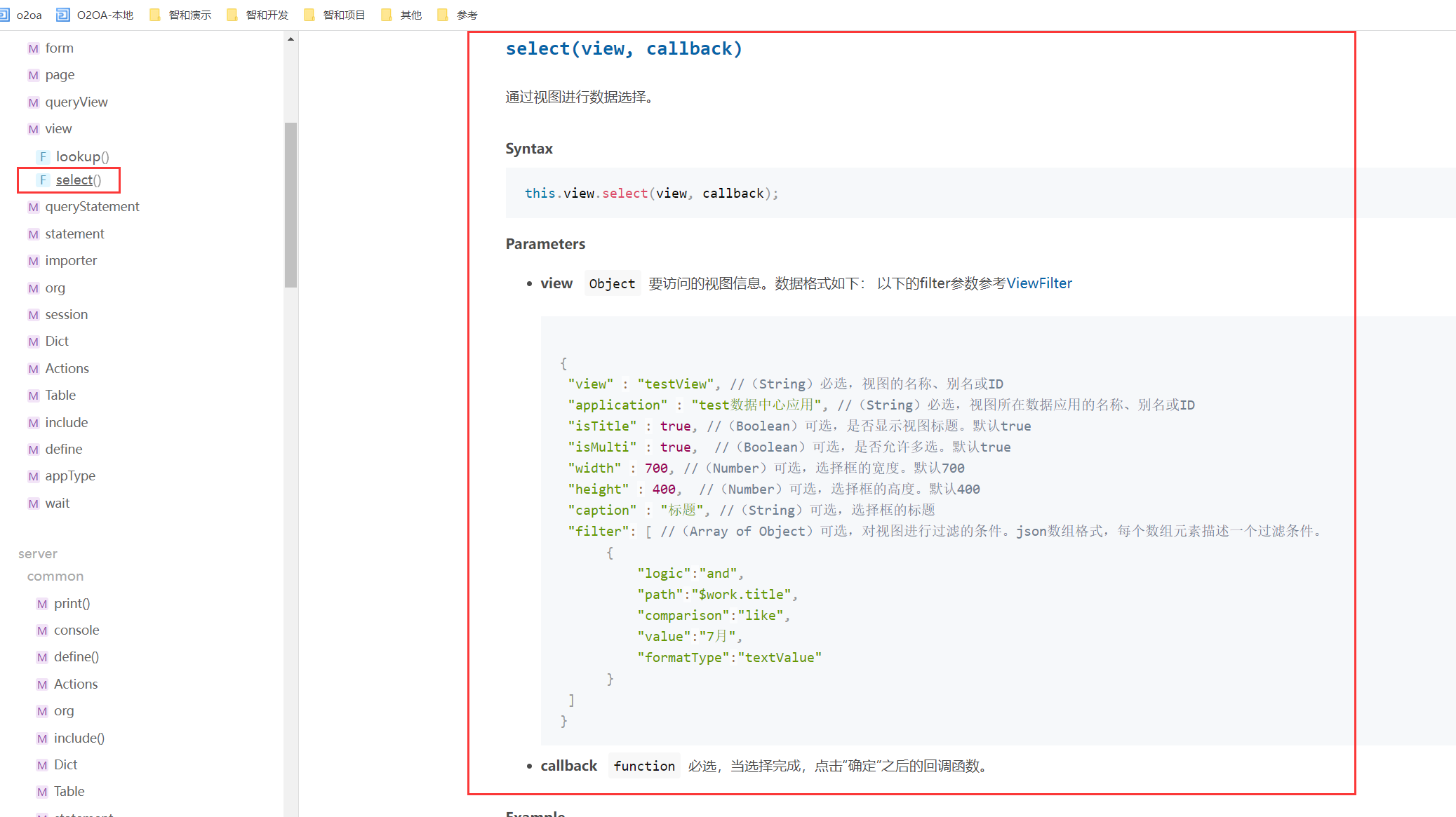The image size is (1456, 817).
Task: Expand the queryStatement module
Action: pos(92,207)
